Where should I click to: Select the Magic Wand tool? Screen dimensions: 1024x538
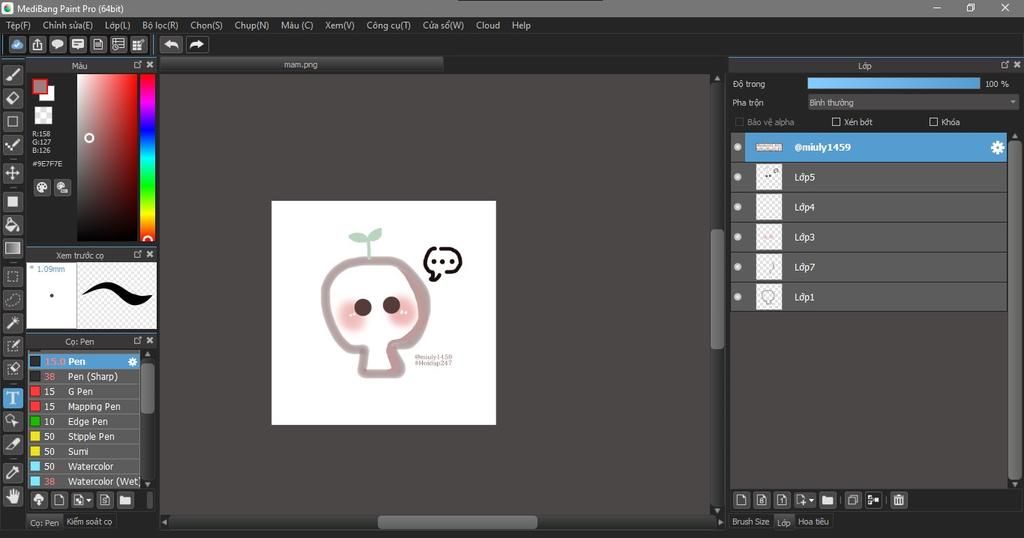point(12,323)
